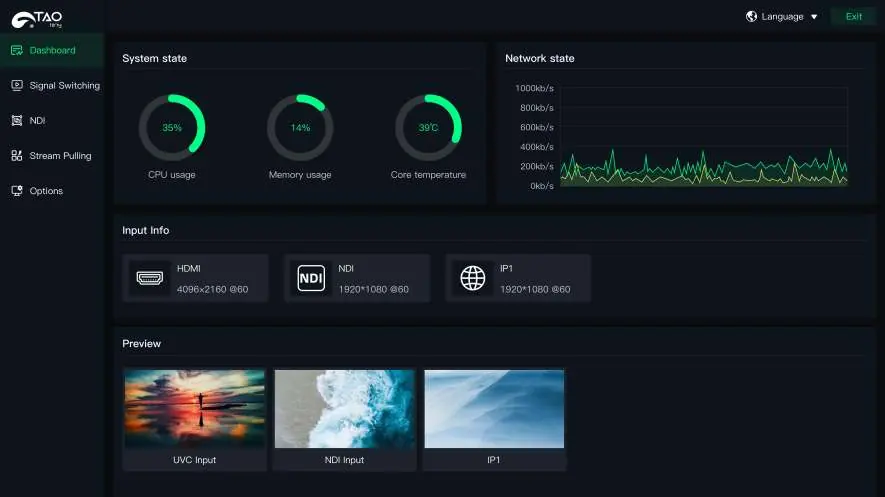This screenshot has height=497, width=885.
Task: Click the Exit button
Action: (853, 16)
